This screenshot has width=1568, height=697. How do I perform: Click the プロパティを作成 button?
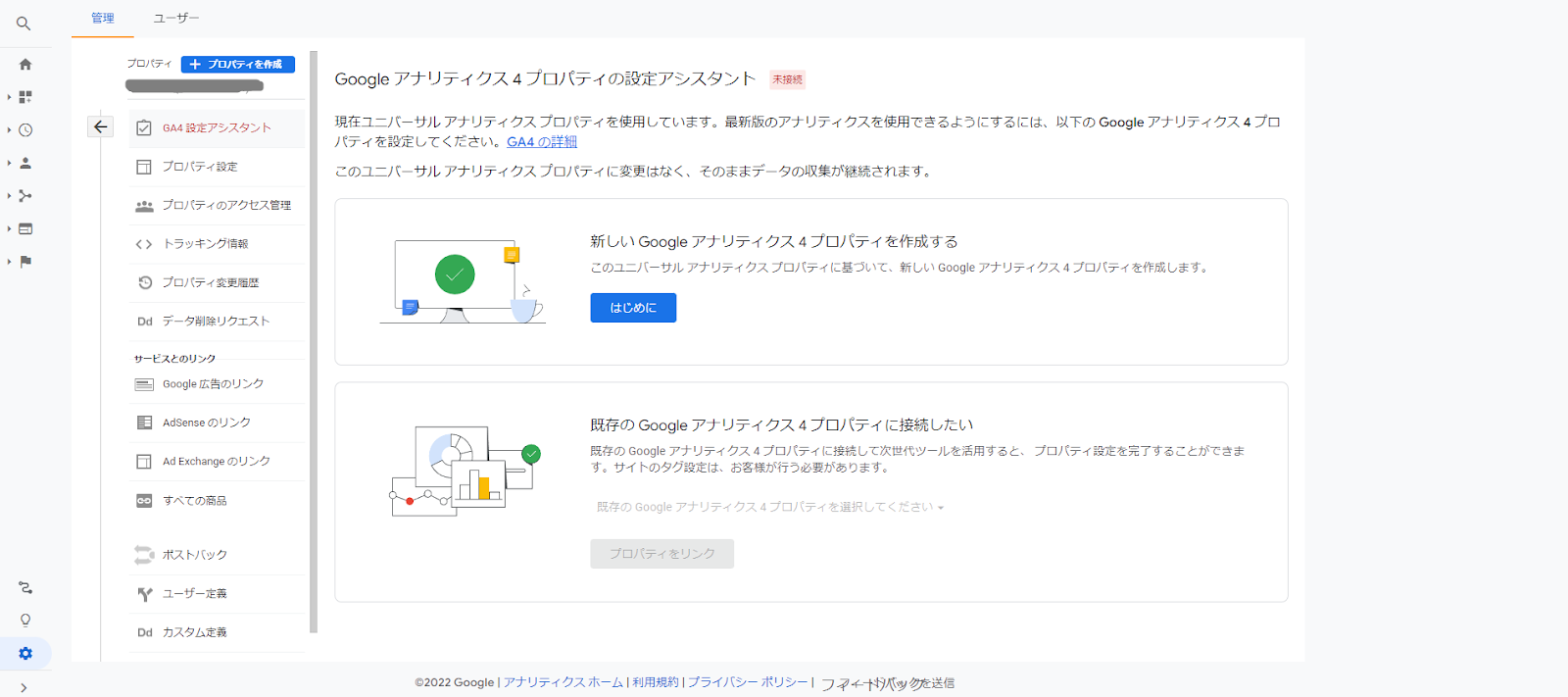pyautogui.click(x=238, y=64)
